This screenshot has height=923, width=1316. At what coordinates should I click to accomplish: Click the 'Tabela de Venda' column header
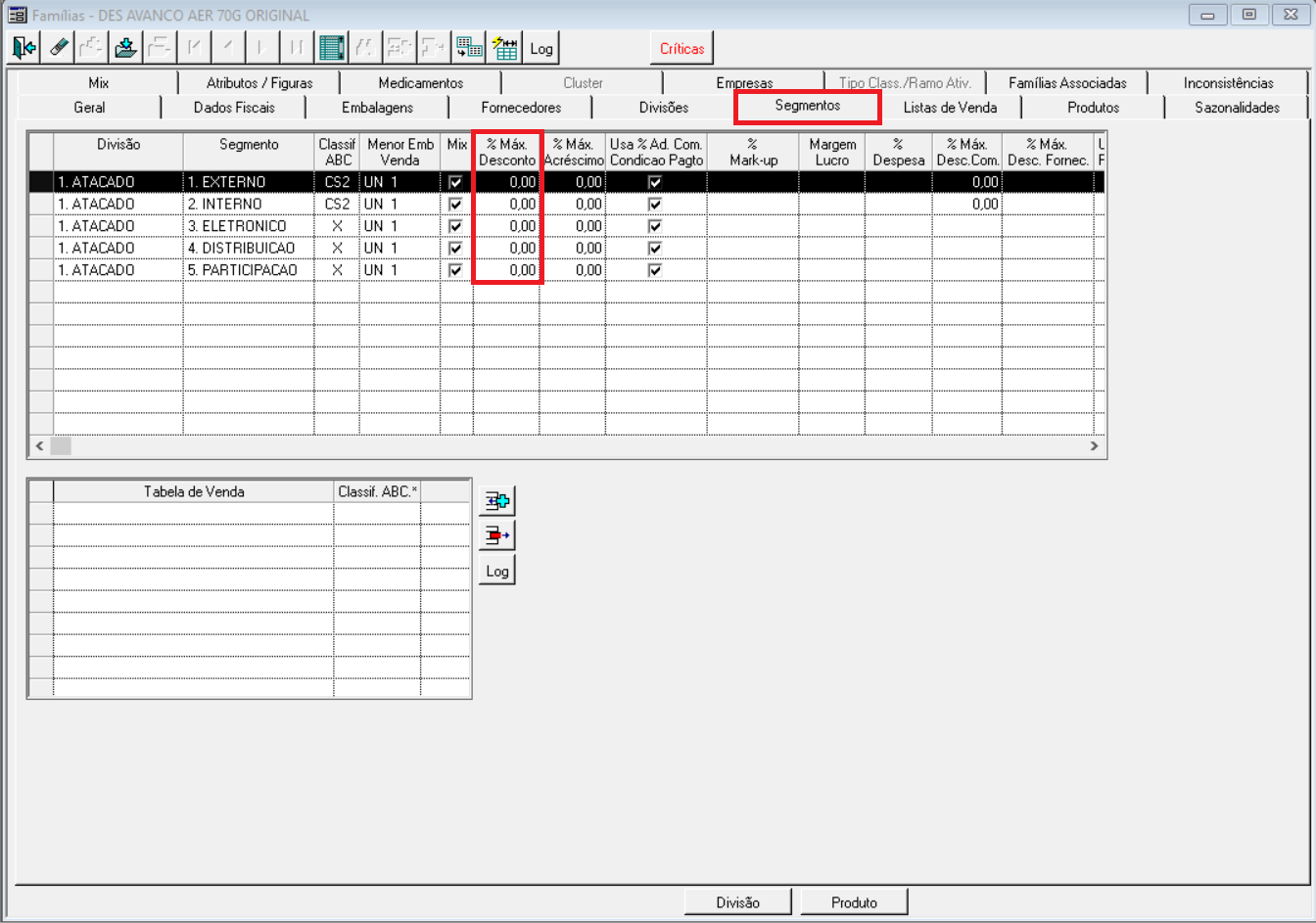pos(194,491)
